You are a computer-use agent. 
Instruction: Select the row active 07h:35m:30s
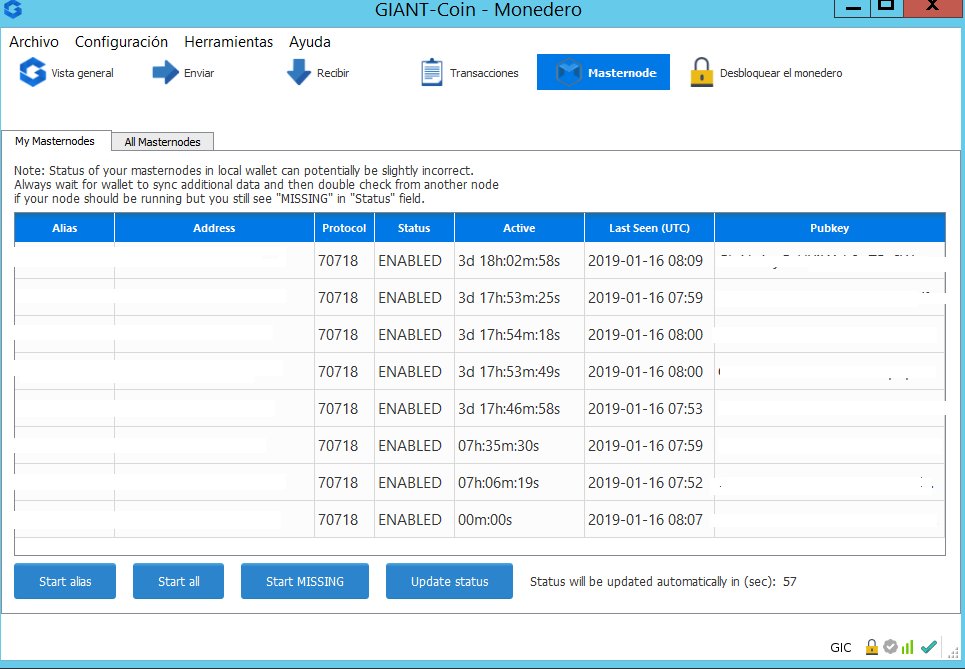479,445
